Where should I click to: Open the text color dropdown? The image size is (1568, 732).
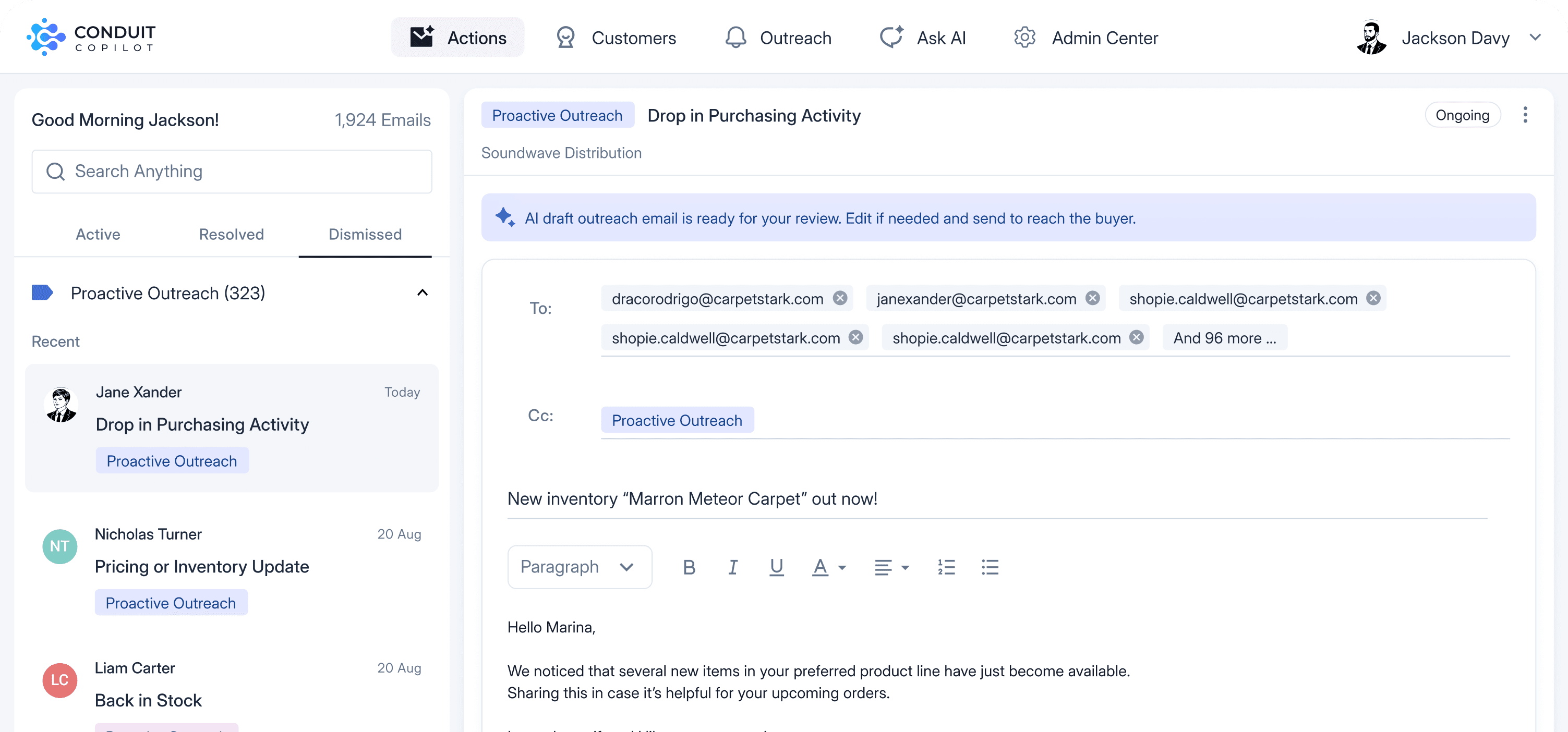842,567
